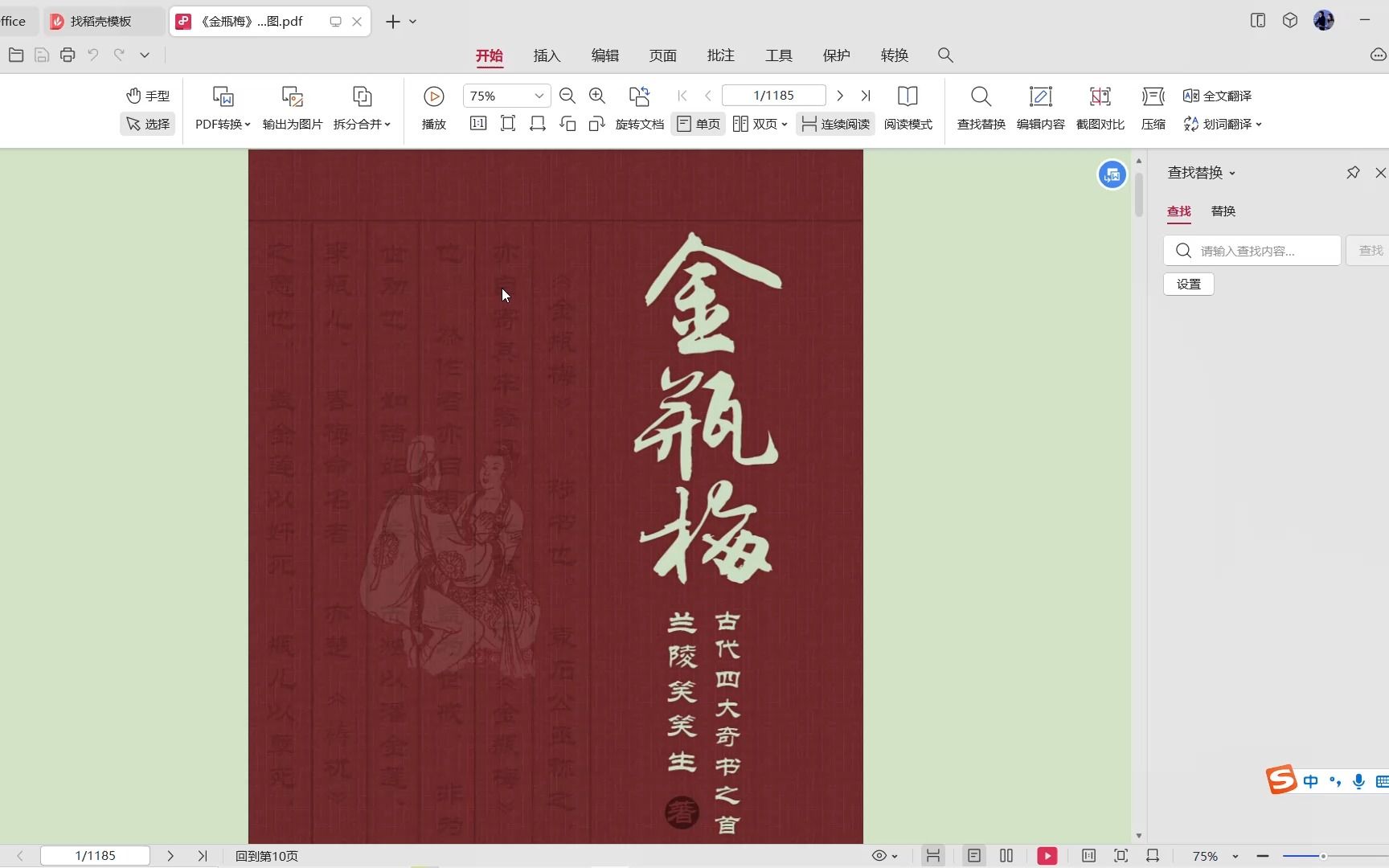Click 全文翻译 full text translation

click(x=1217, y=96)
